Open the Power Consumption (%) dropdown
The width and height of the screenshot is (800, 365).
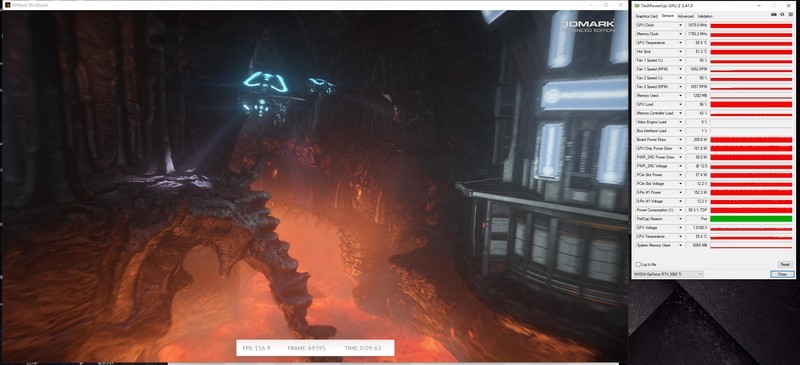(x=680, y=210)
